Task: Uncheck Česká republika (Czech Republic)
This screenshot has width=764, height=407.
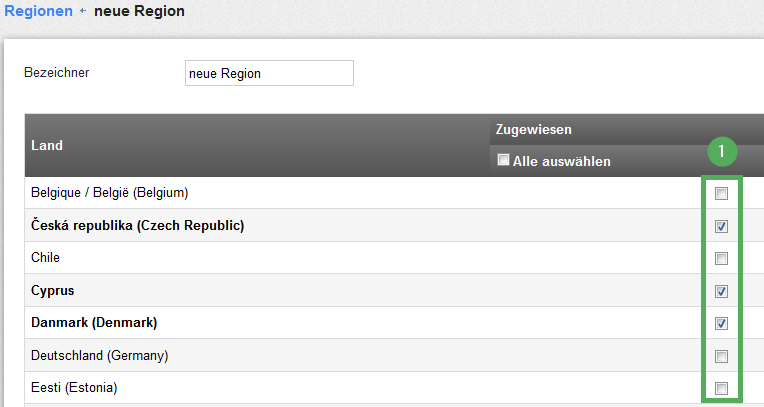Action: pyautogui.click(x=721, y=226)
